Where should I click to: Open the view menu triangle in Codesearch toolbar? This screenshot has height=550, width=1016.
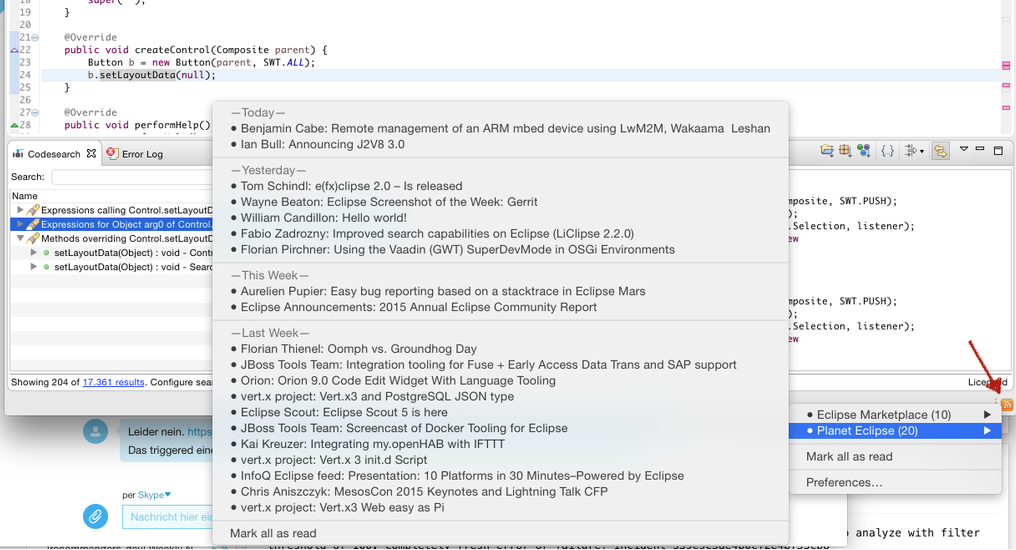click(964, 149)
